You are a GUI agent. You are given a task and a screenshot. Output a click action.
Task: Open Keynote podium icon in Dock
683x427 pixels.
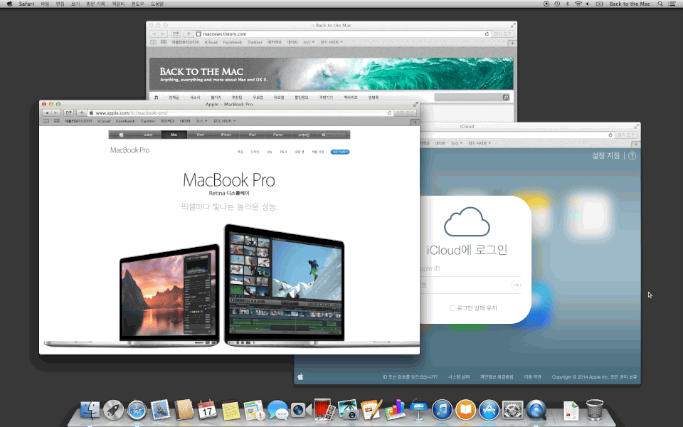pyautogui.click(x=418, y=410)
